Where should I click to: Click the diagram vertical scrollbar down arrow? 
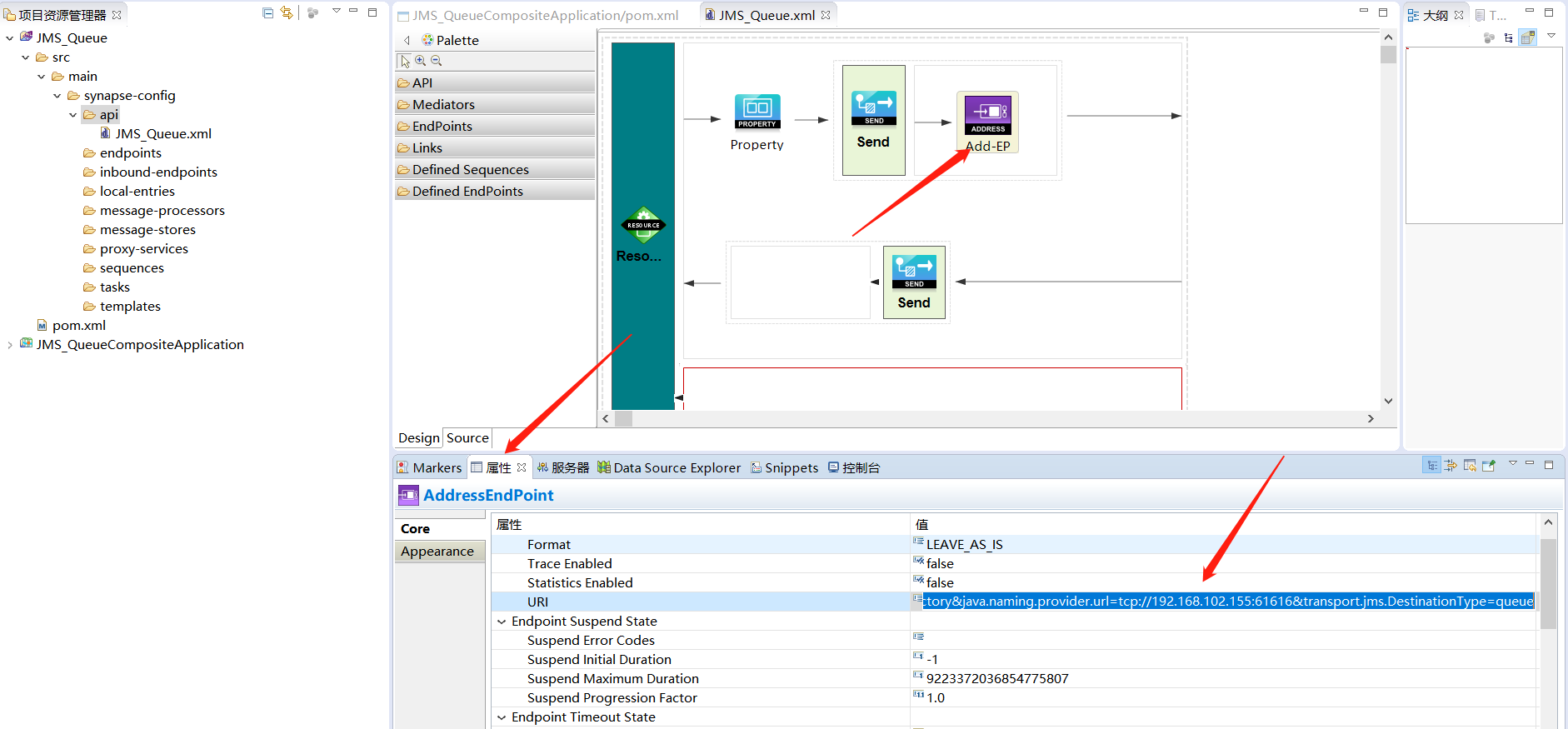[1388, 401]
